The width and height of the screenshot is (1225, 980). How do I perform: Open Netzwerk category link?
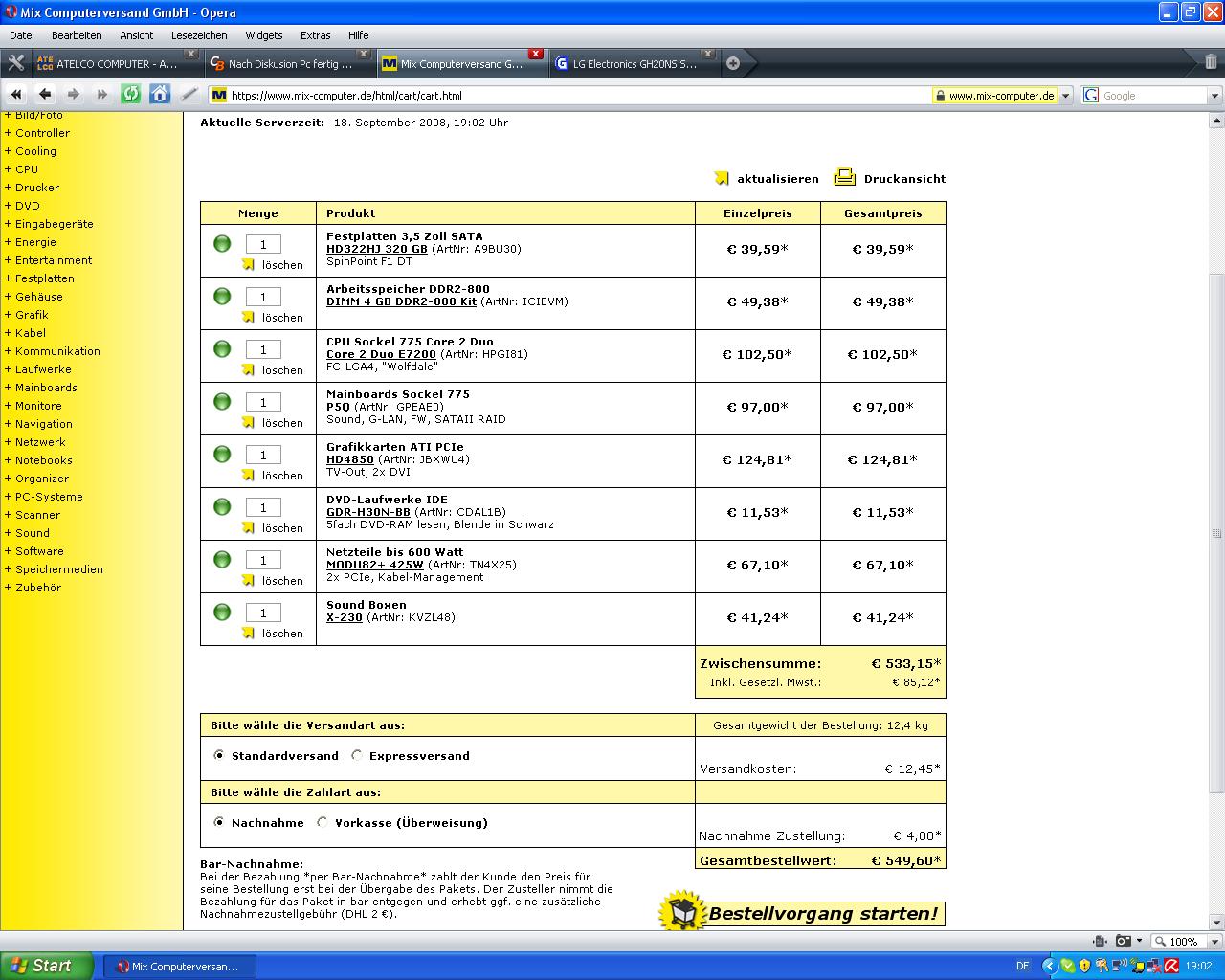[x=40, y=442]
